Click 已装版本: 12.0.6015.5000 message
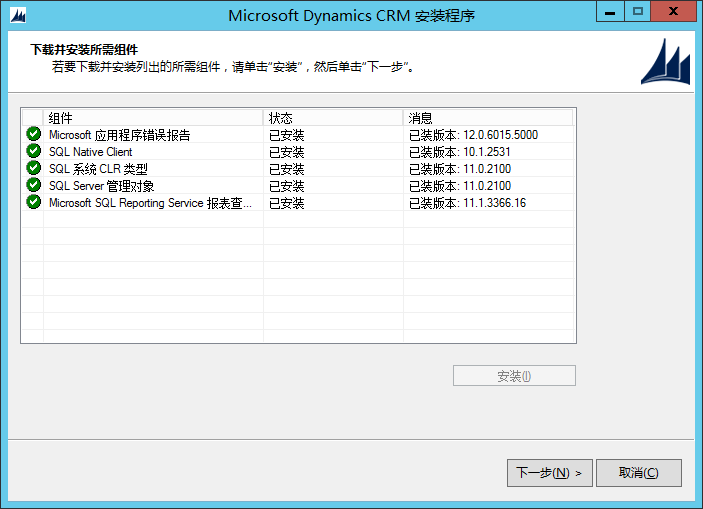The width and height of the screenshot is (703, 509). (x=473, y=135)
